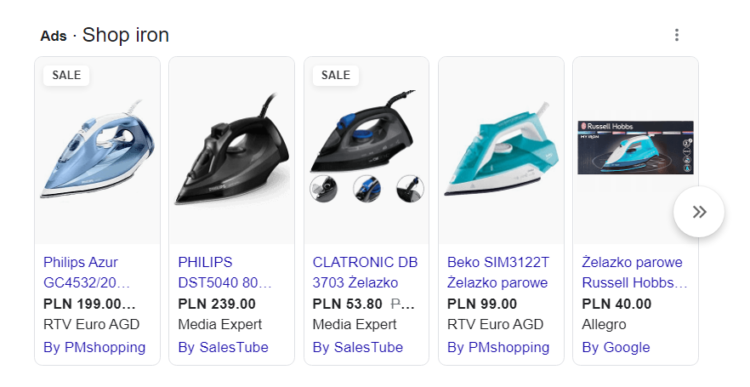Click the By Google link under Allegro
This screenshot has width=750, height=387.
coord(616,347)
